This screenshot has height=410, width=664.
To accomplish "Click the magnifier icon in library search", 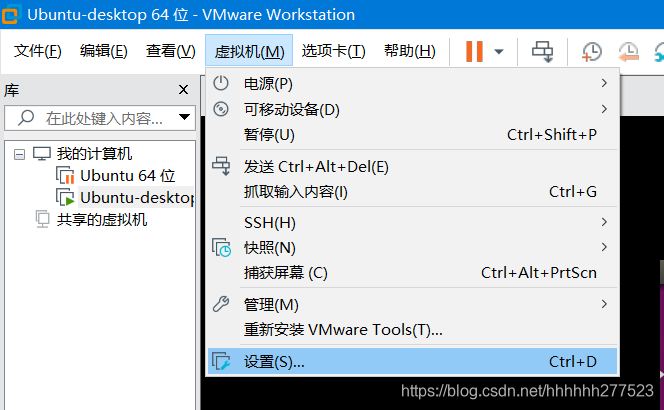I will pyautogui.click(x=26, y=118).
